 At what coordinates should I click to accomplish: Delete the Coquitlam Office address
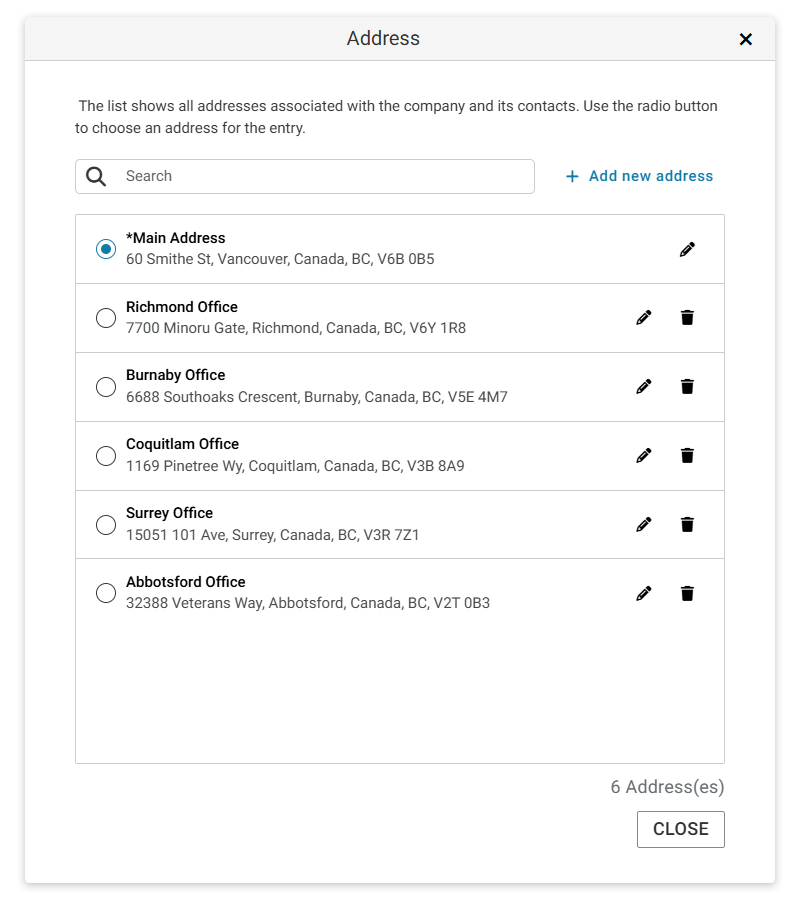point(687,455)
